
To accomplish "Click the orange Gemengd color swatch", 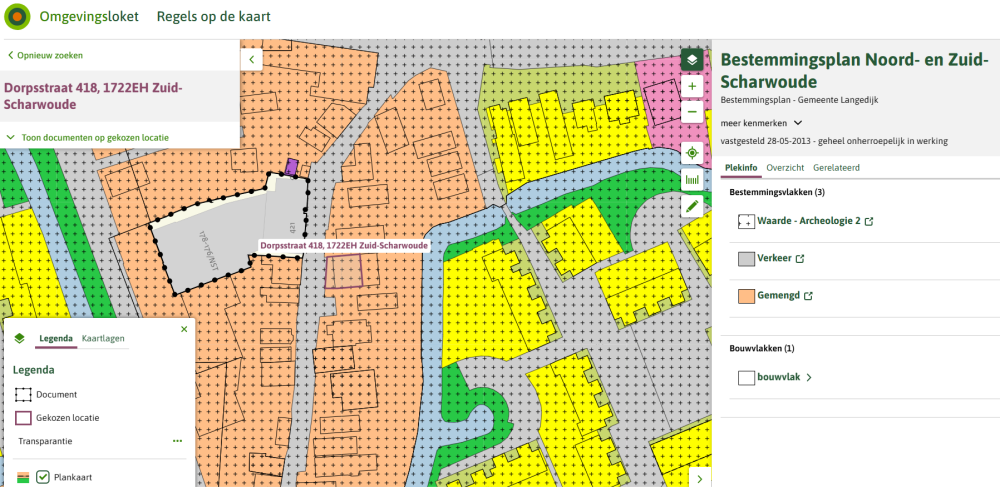I will [x=745, y=296].
